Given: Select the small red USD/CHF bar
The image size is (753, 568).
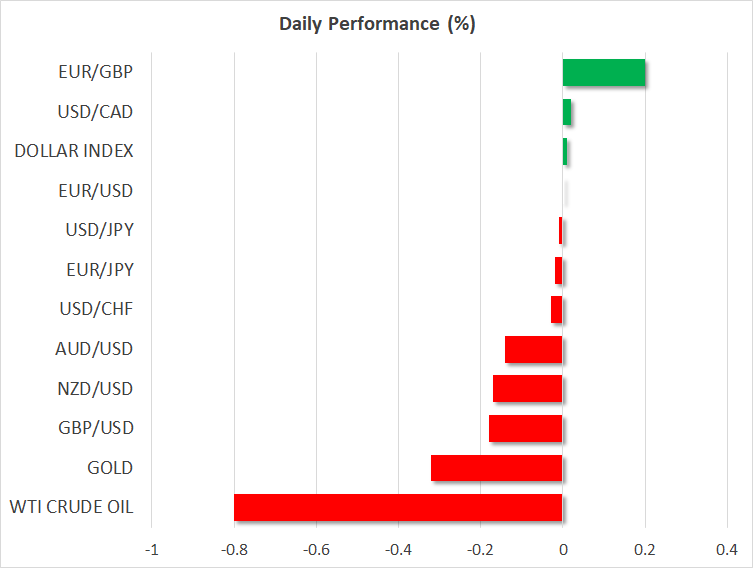Looking at the screenshot, I should (x=557, y=310).
